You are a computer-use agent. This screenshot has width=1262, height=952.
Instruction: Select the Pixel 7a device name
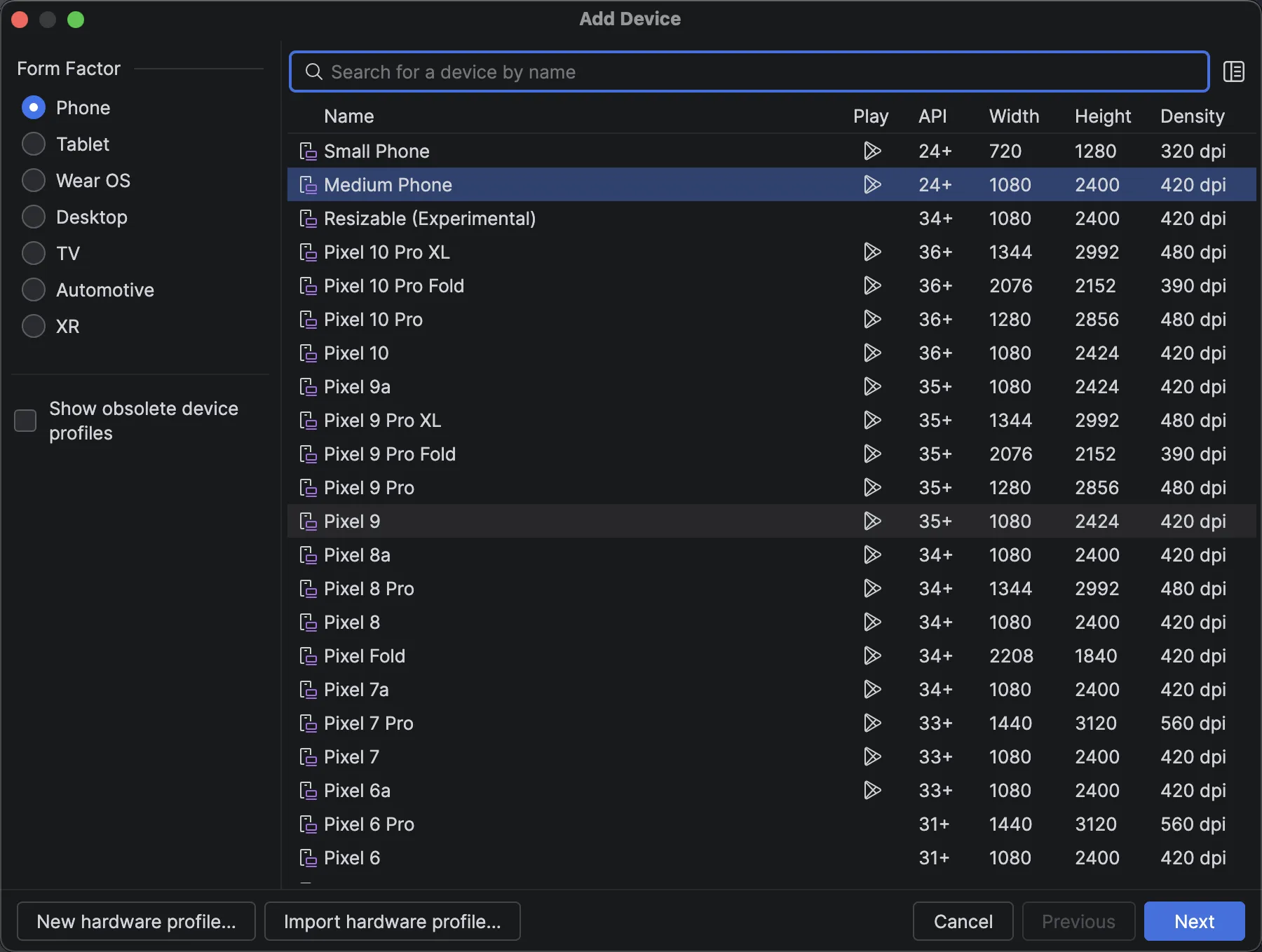pyautogui.click(x=356, y=690)
